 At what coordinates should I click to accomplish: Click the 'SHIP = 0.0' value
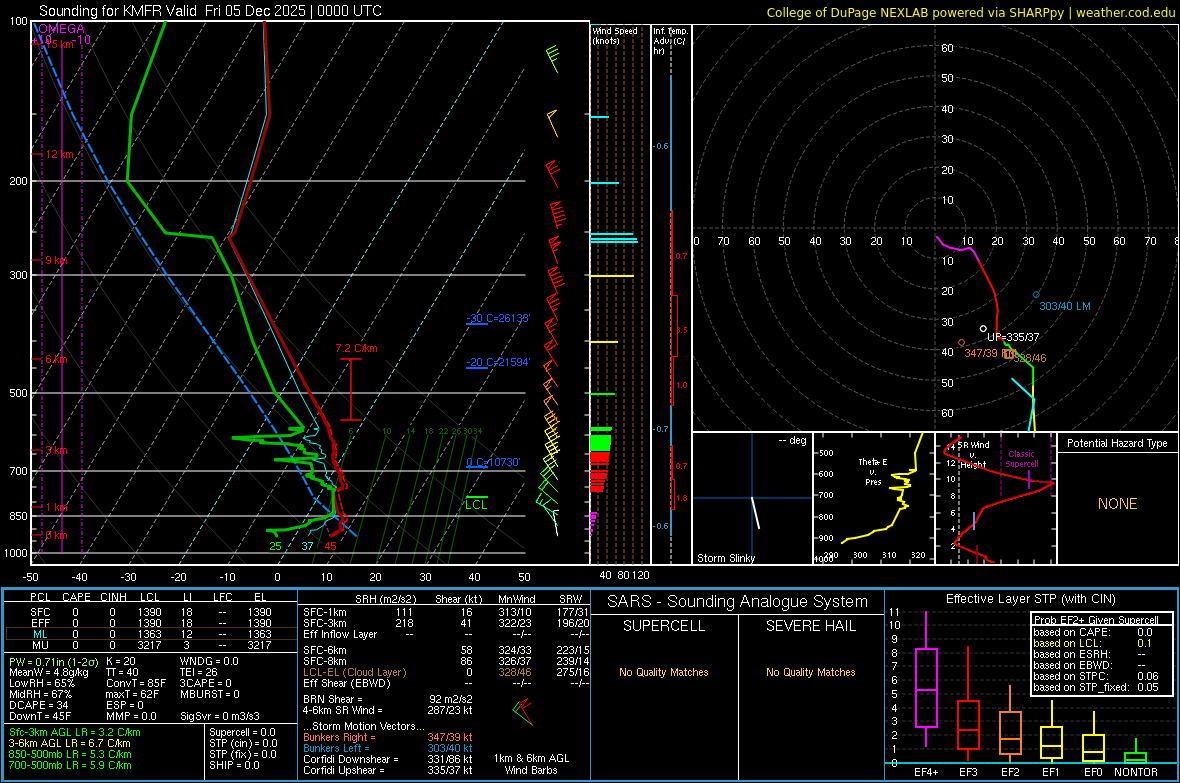pyautogui.click(x=234, y=766)
